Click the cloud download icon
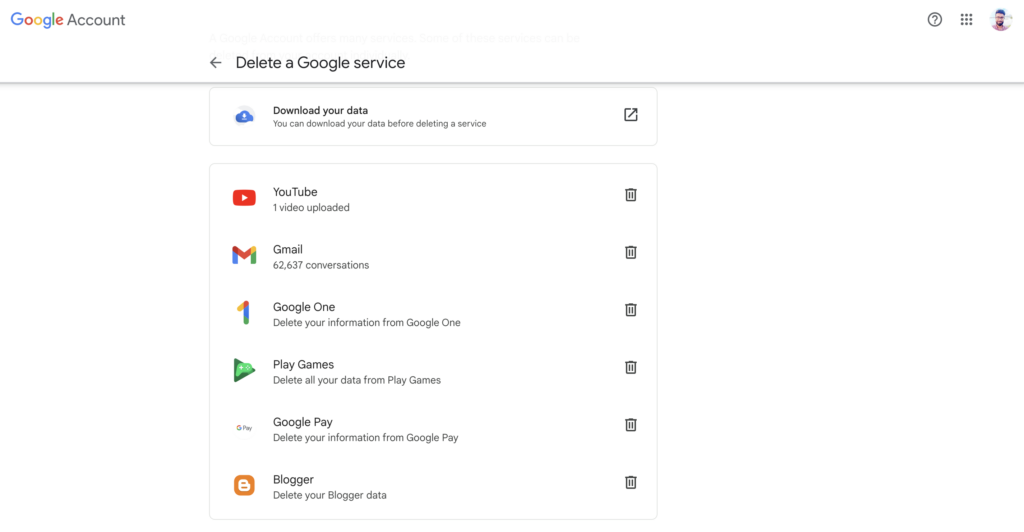Image resolution: width=1024 pixels, height=532 pixels. [x=244, y=116]
